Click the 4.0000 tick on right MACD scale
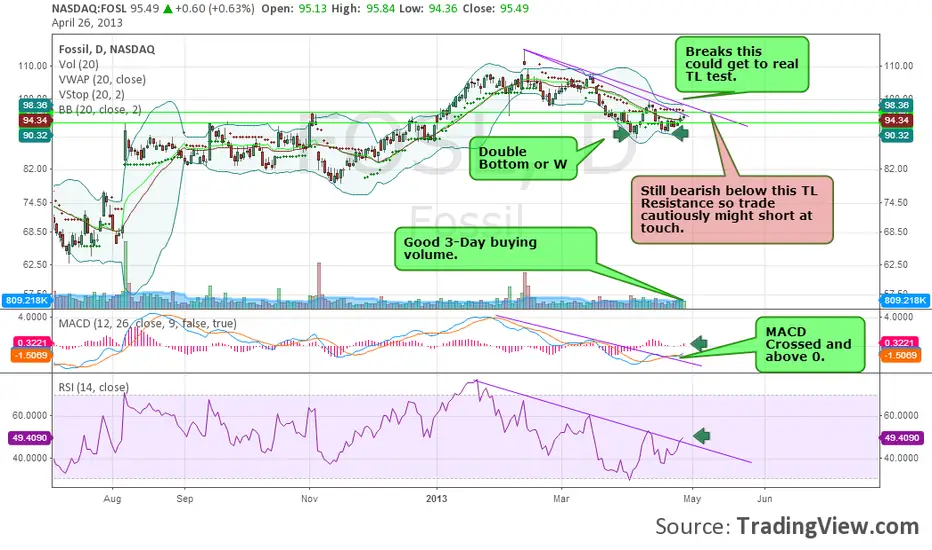This screenshot has height=550, width=932. point(899,317)
